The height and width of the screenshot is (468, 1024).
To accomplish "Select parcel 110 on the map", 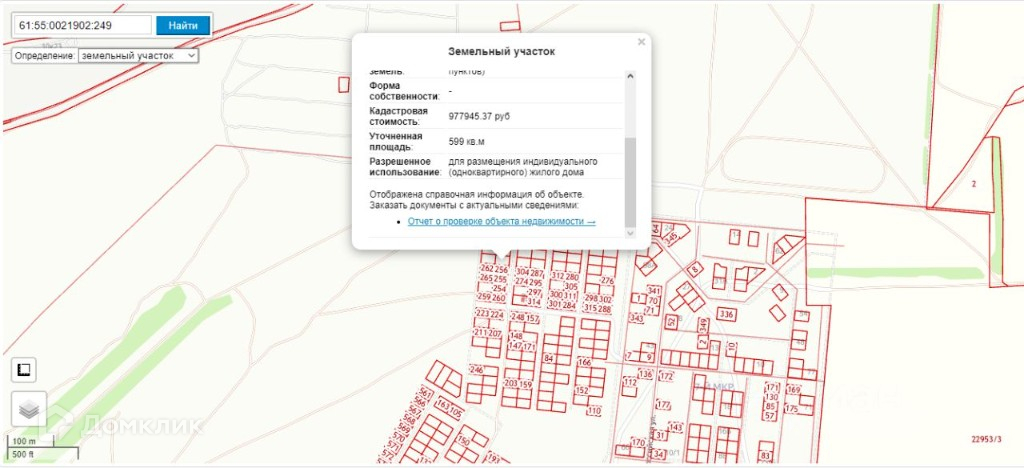I will [594, 411].
